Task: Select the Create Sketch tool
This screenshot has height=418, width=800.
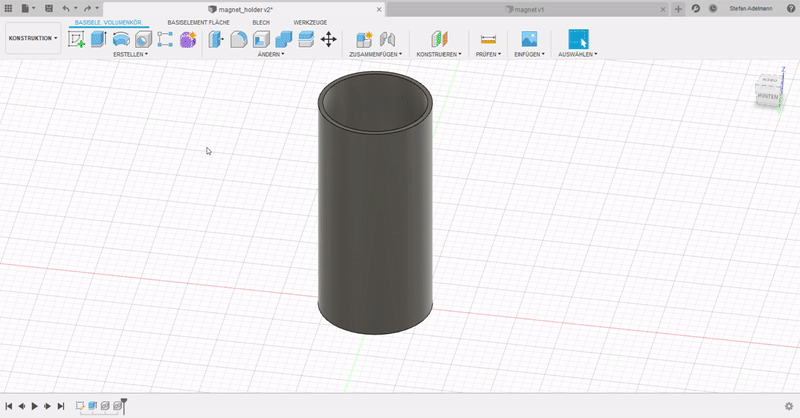Action: click(76, 40)
